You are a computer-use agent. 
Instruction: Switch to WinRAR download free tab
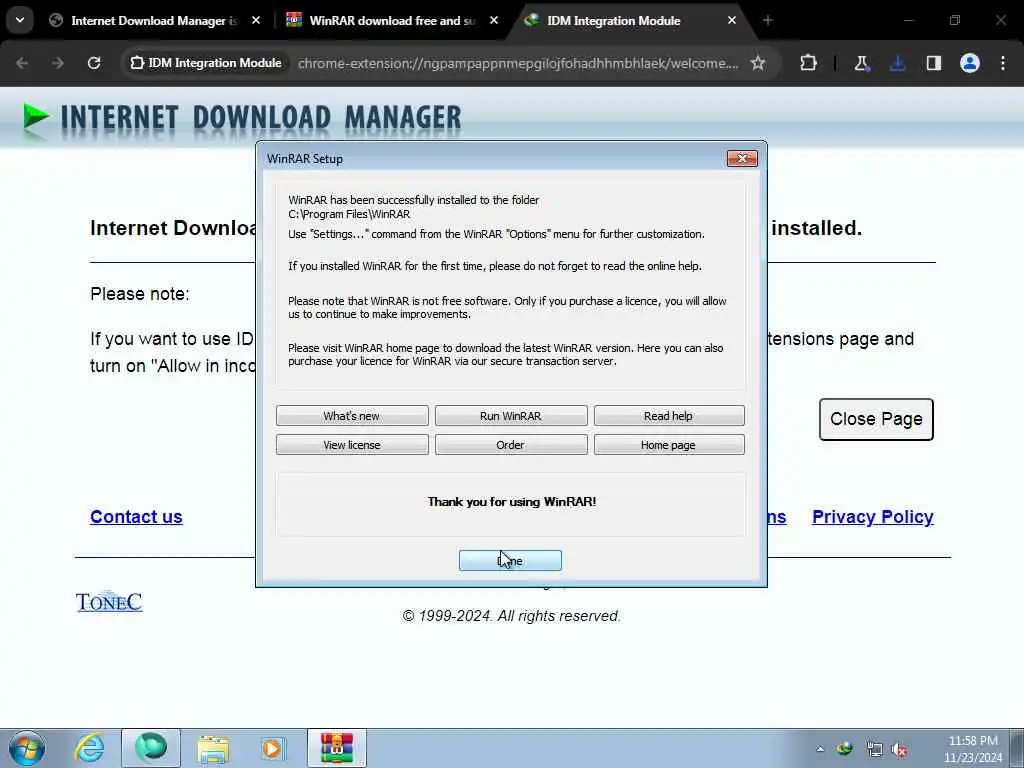pyautogui.click(x=392, y=21)
